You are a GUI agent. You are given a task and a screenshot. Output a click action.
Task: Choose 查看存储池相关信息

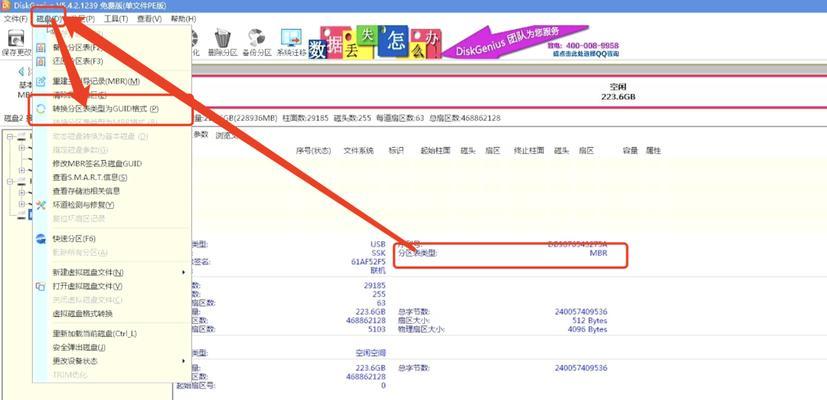86,191
